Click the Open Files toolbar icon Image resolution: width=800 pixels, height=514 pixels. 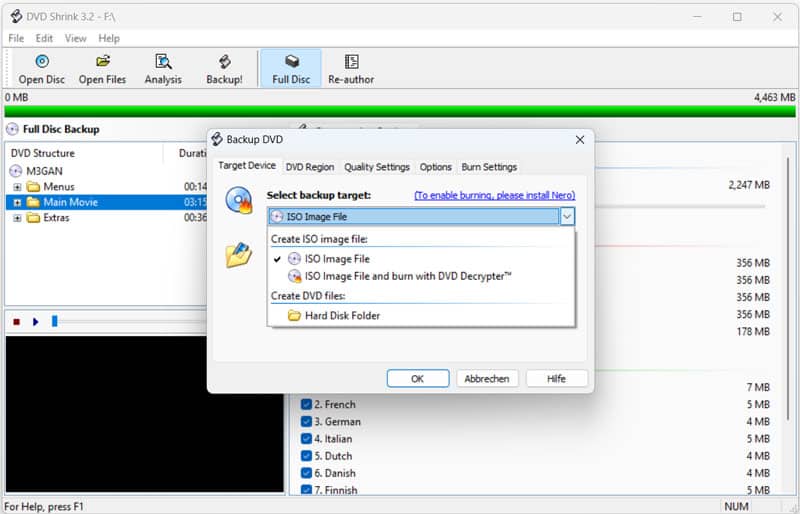(103, 62)
